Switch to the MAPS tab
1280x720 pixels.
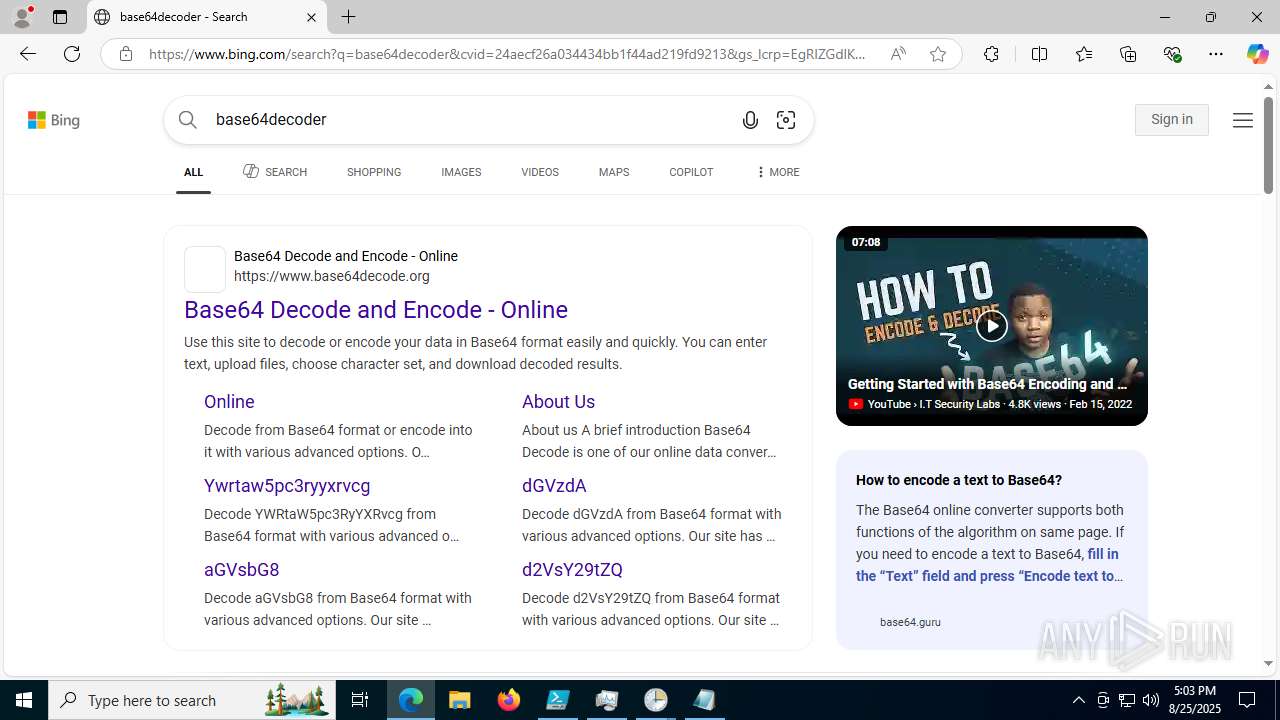[x=614, y=172]
